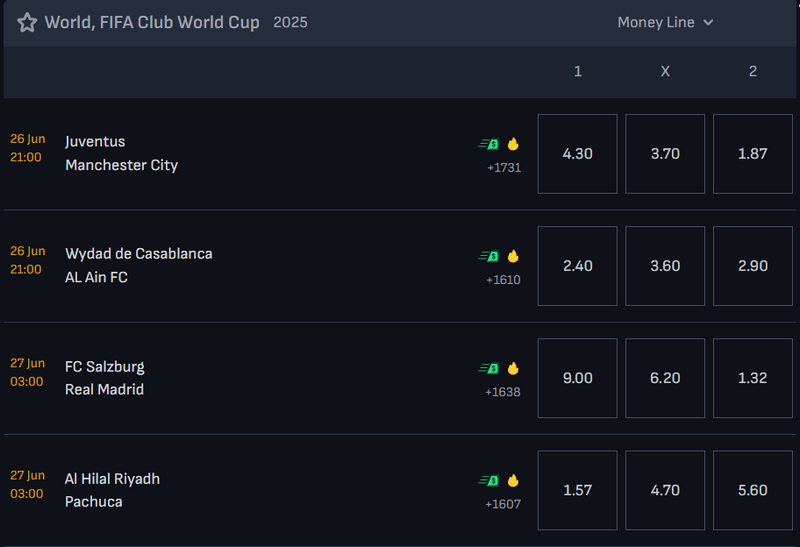Open the Money Line market dropdown

coord(665,22)
